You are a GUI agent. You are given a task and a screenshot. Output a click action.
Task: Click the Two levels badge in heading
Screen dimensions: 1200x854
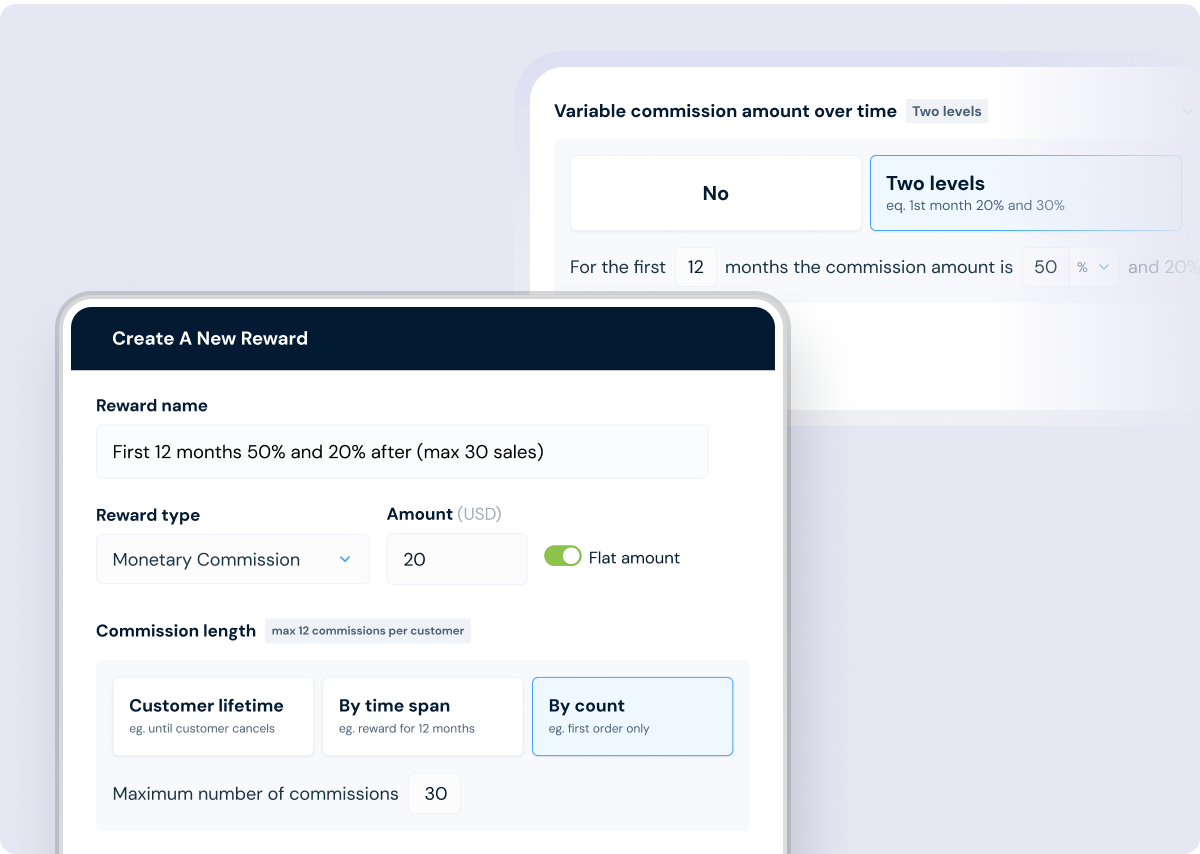[x=947, y=111]
